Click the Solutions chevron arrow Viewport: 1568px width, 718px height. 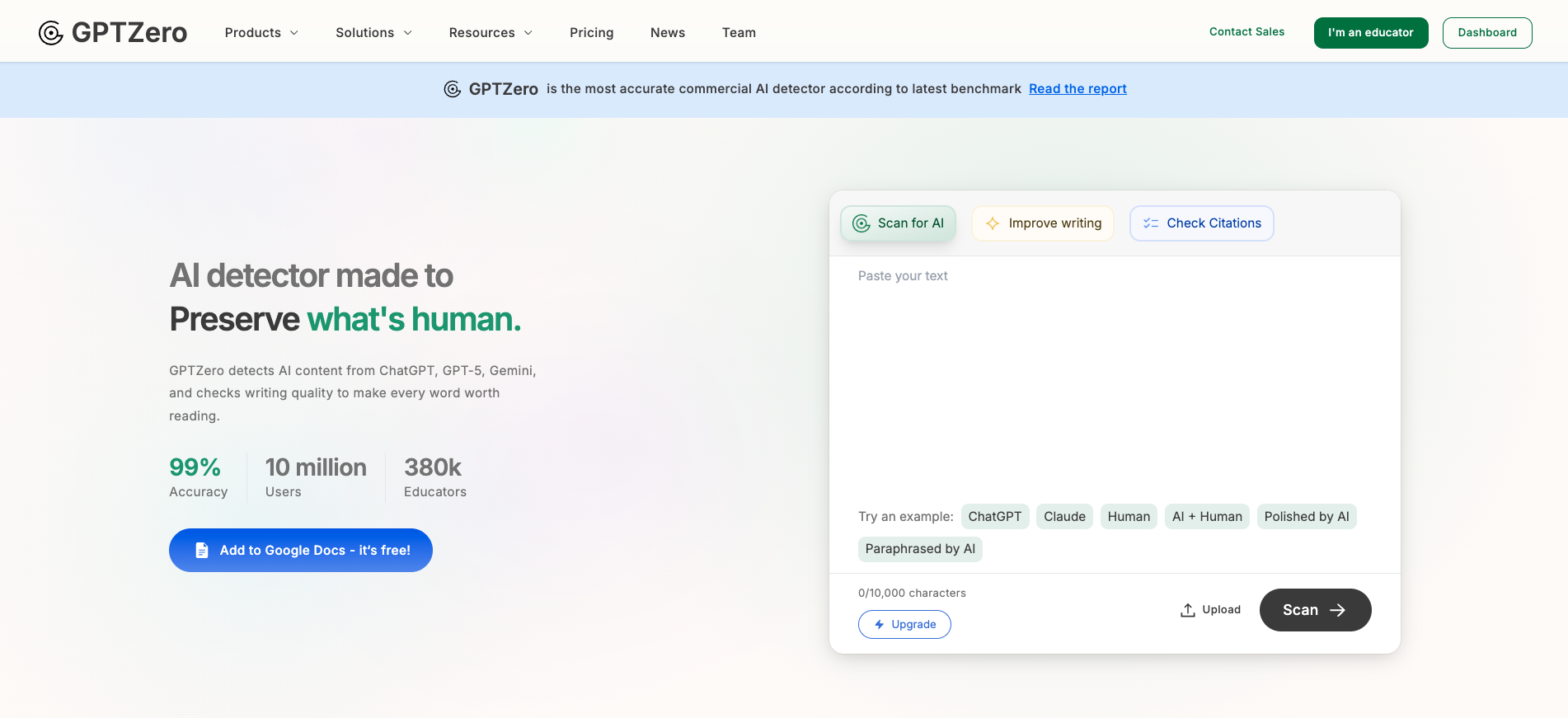tap(407, 33)
